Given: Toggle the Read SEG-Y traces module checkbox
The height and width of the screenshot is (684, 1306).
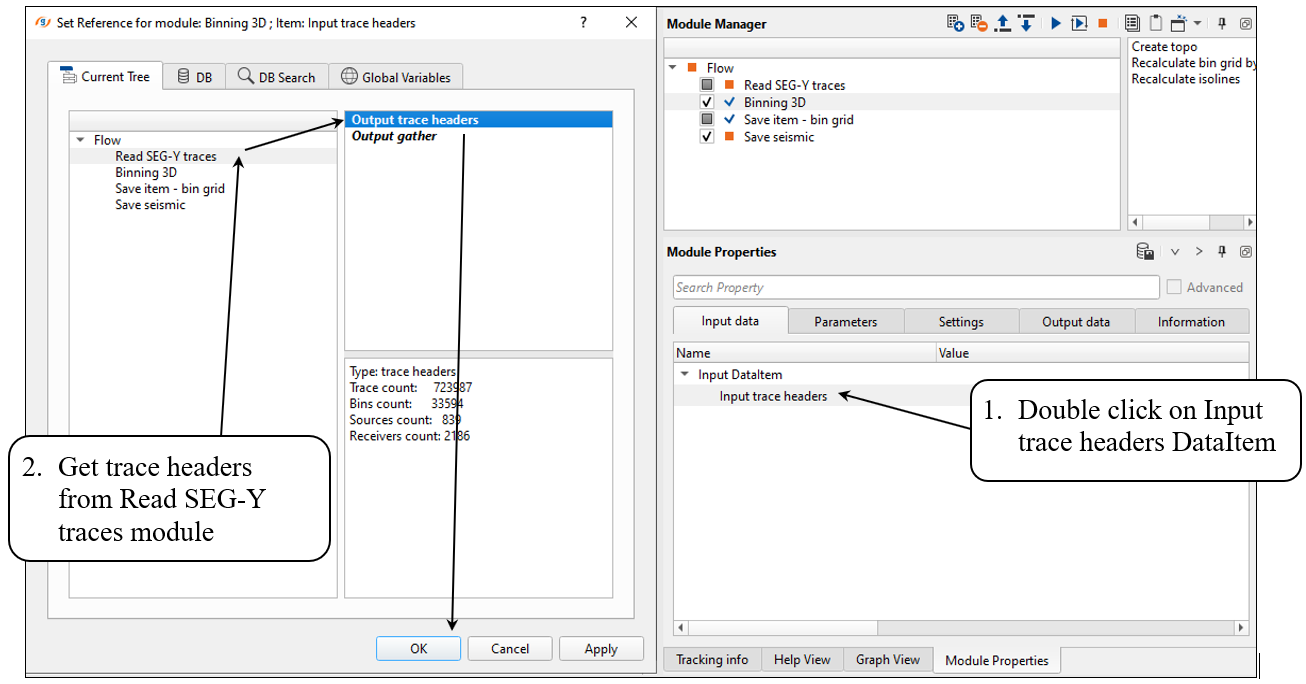Looking at the screenshot, I should click(x=707, y=85).
